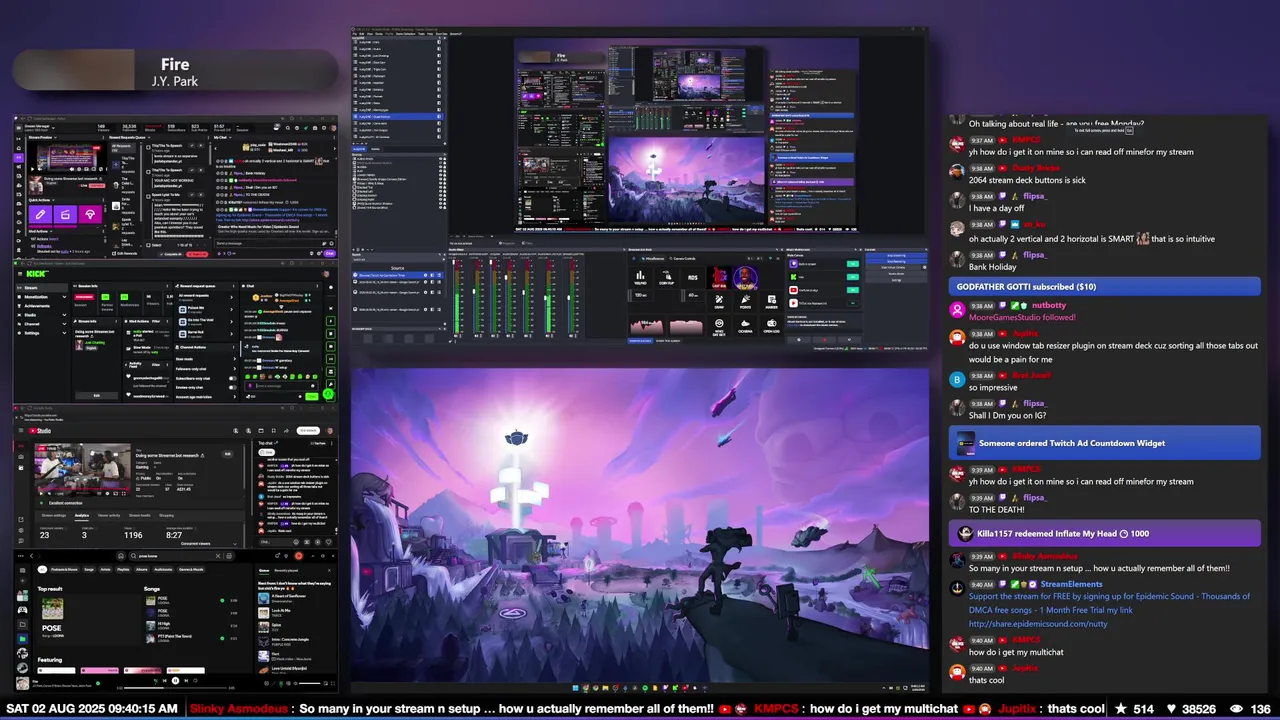Open the Twitch dashboard hamburger menu
The image size is (1280, 720).
pyautogui.click(x=19, y=127)
